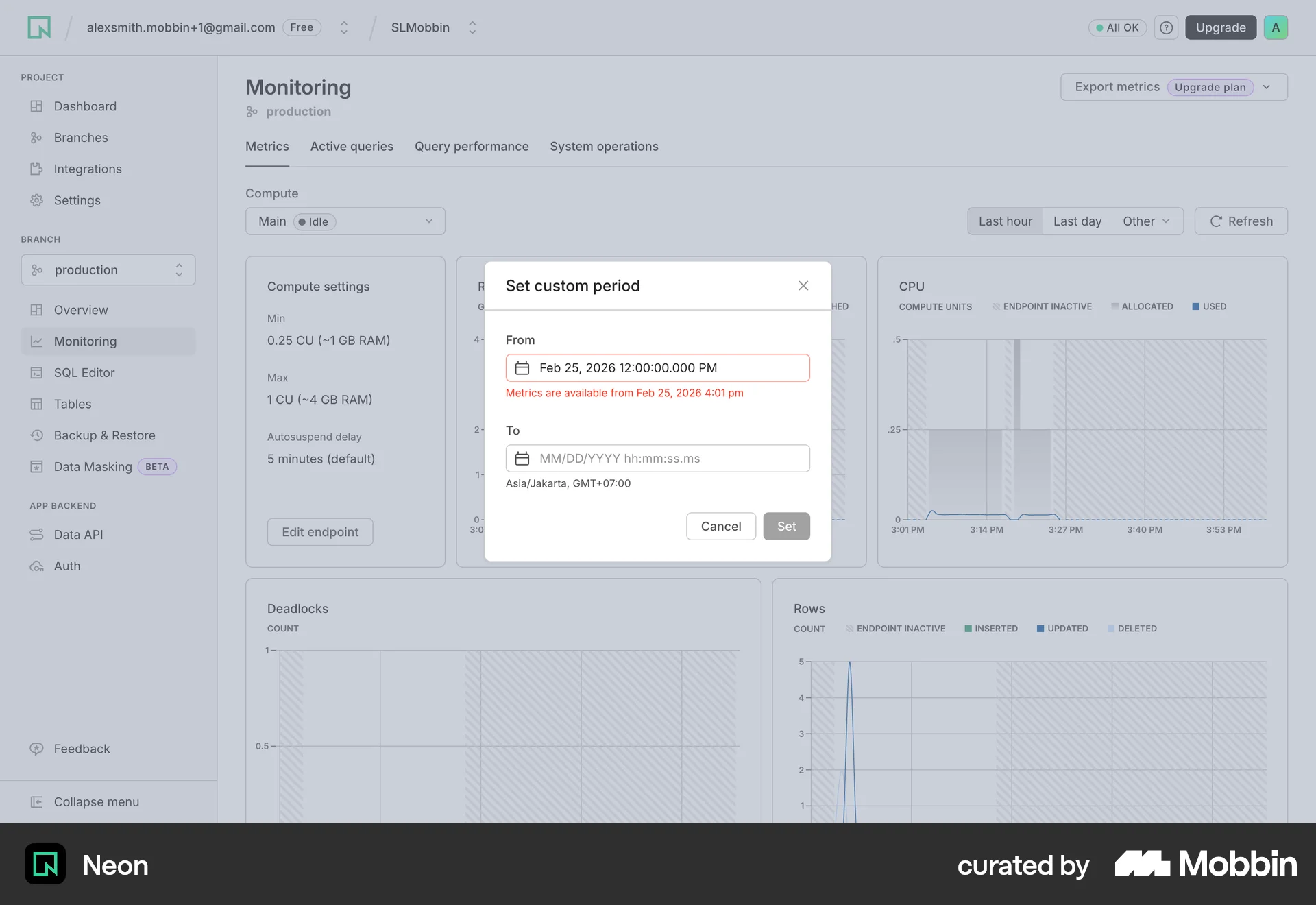Open the help question mark icon
Image resolution: width=1316 pixels, height=905 pixels.
(x=1166, y=27)
